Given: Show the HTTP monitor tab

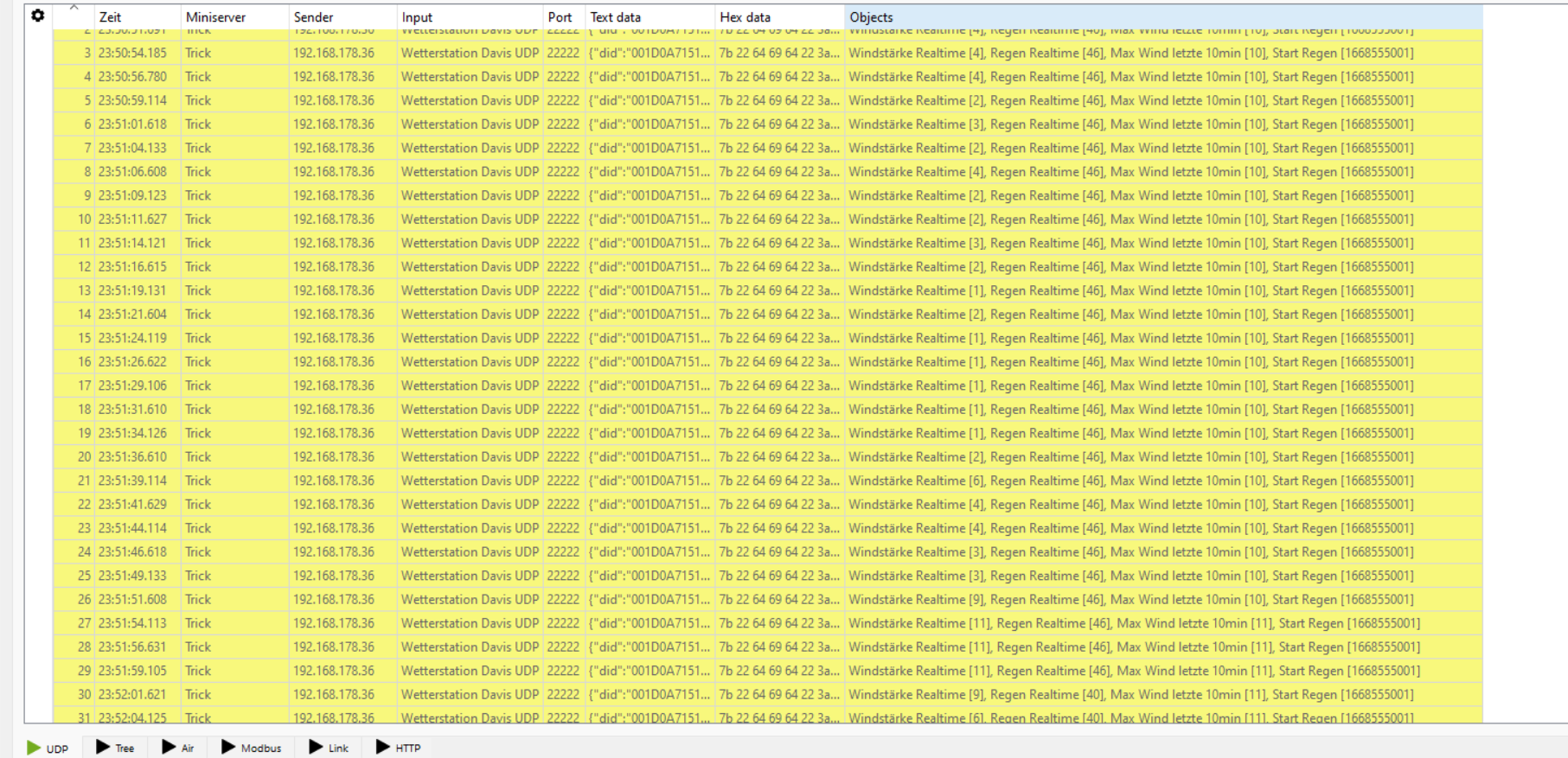Looking at the screenshot, I should (x=398, y=748).
